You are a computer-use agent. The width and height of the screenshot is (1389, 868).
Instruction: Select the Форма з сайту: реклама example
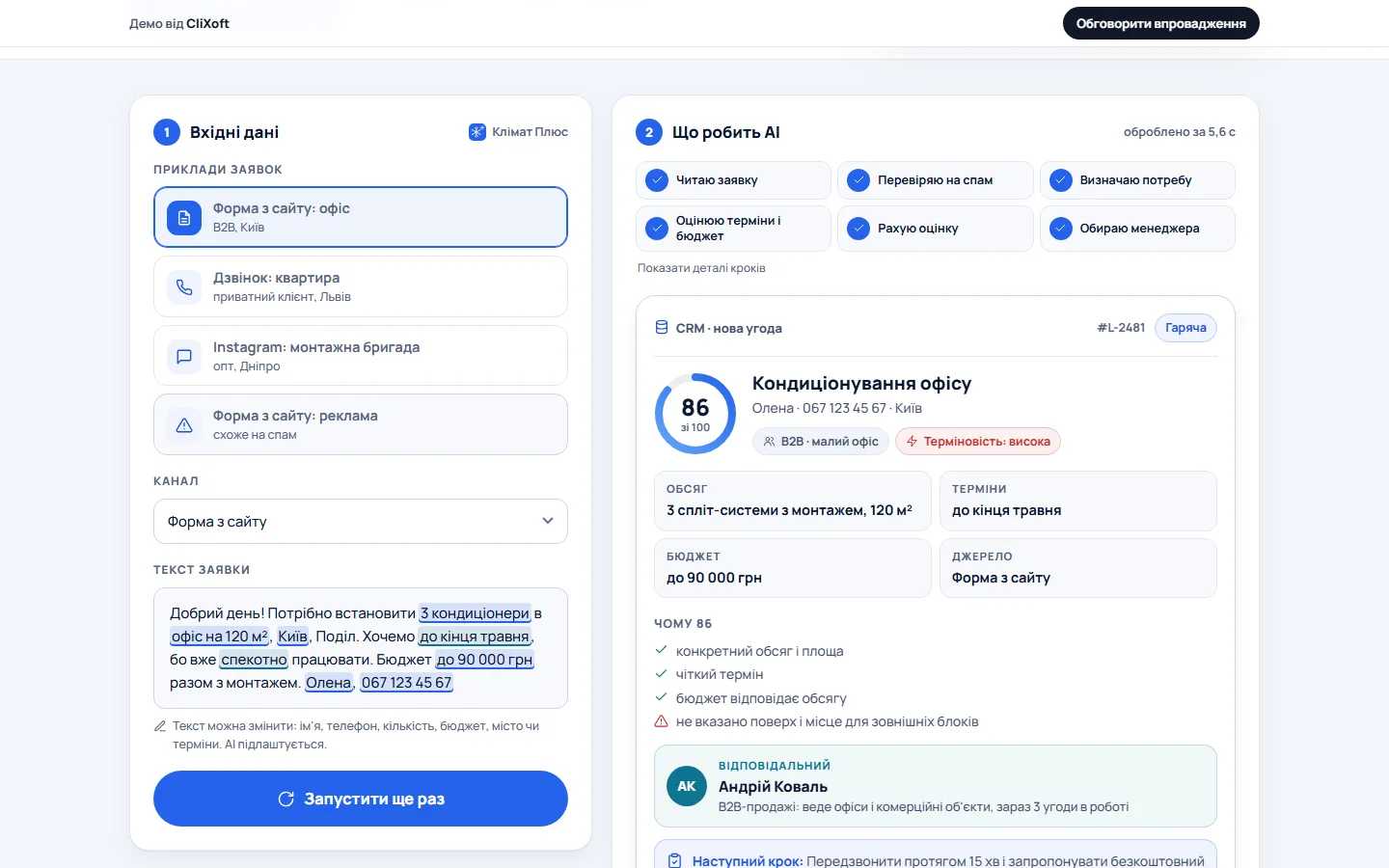click(361, 424)
